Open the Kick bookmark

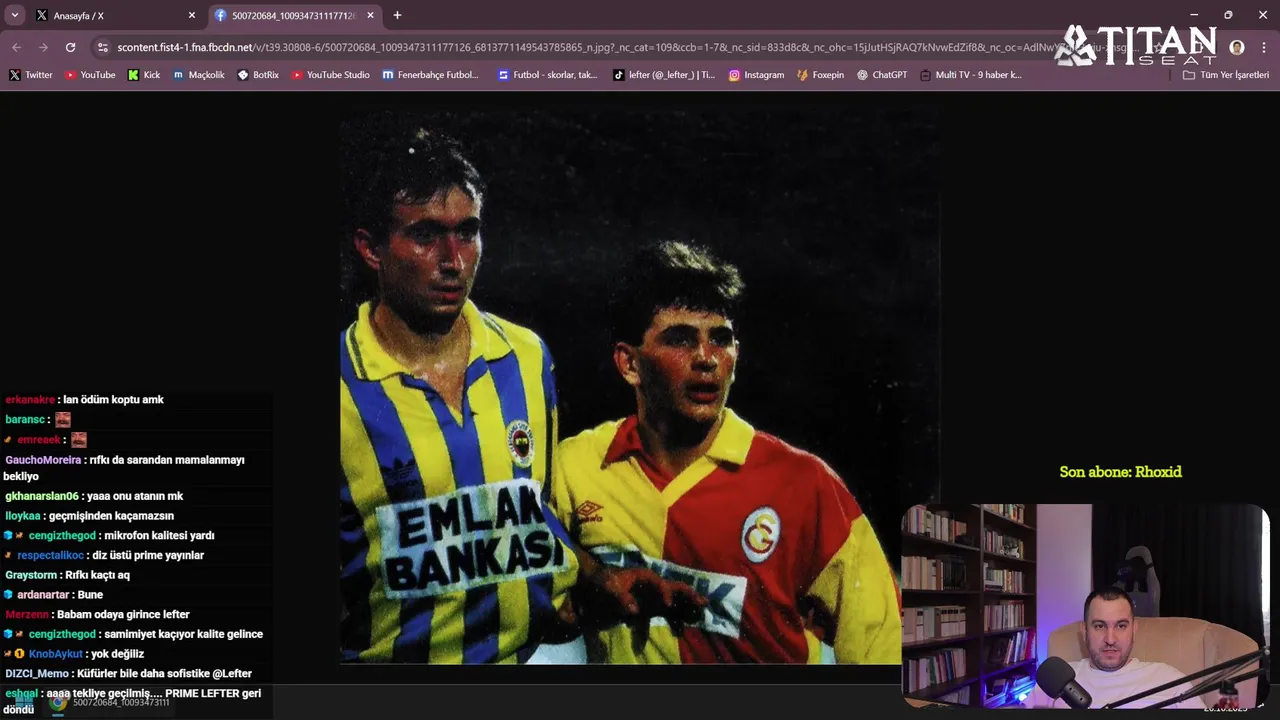(144, 75)
